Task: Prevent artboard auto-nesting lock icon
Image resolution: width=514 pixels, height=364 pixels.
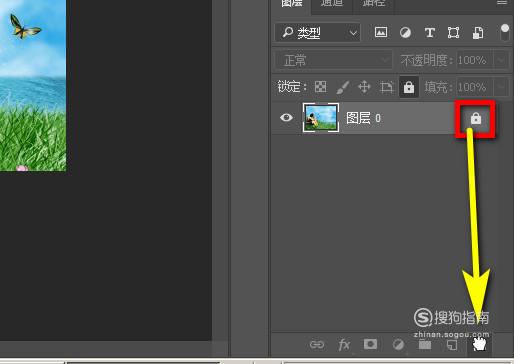Action: pyautogui.click(x=386, y=87)
